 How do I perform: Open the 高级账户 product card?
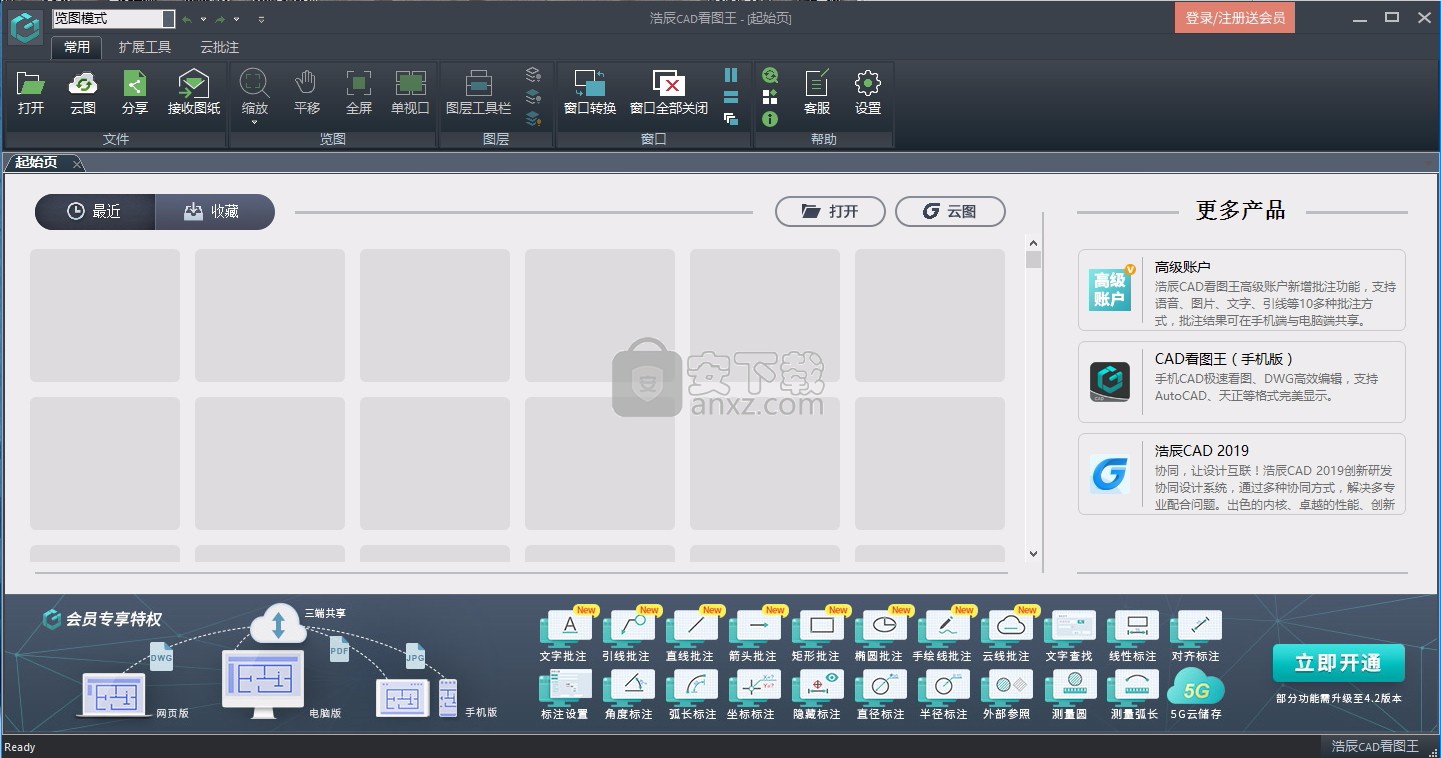click(x=1241, y=290)
